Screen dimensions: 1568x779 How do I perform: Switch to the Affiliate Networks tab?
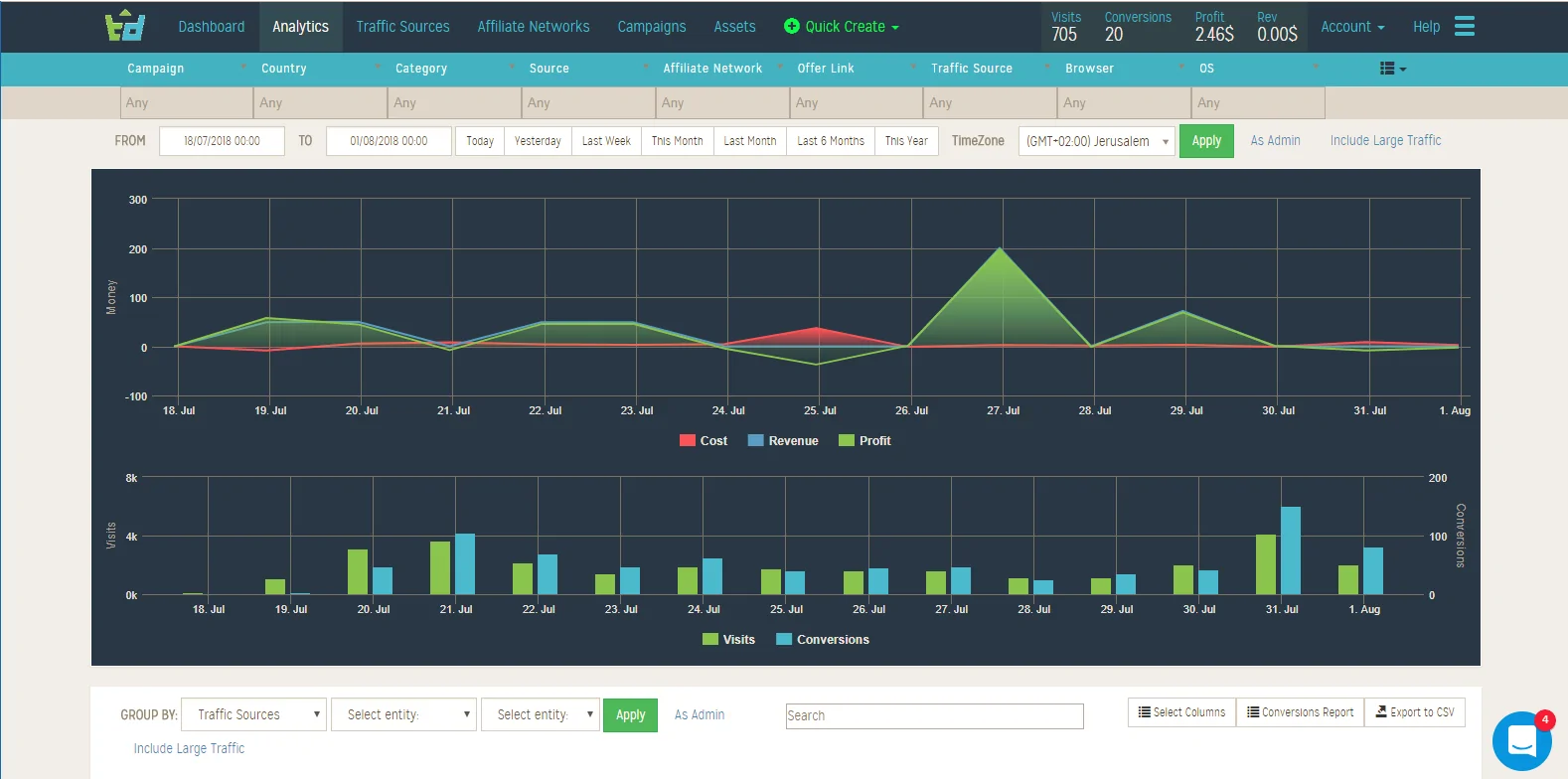[x=533, y=27]
